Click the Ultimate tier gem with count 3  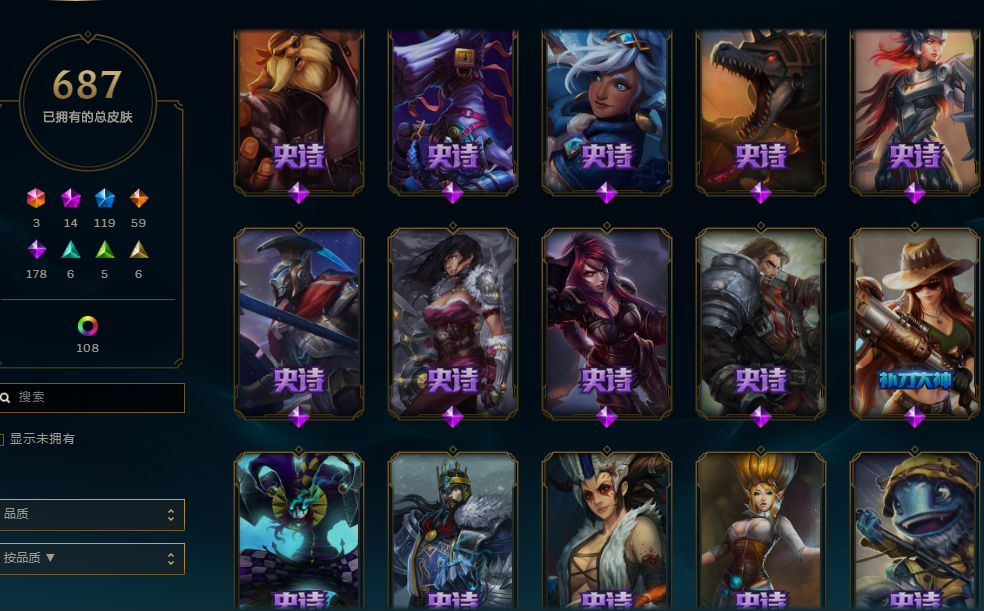(36, 198)
